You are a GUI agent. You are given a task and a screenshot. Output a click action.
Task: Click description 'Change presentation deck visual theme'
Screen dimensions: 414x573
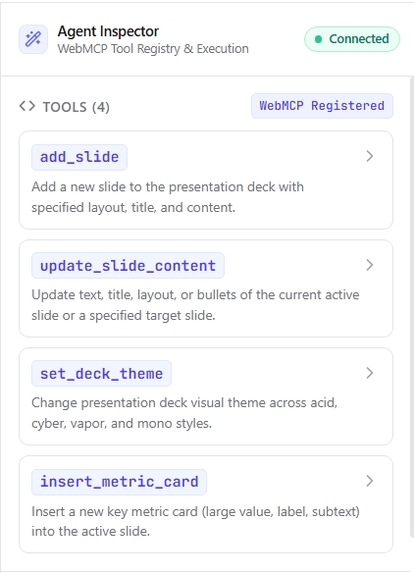coord(184,413)
